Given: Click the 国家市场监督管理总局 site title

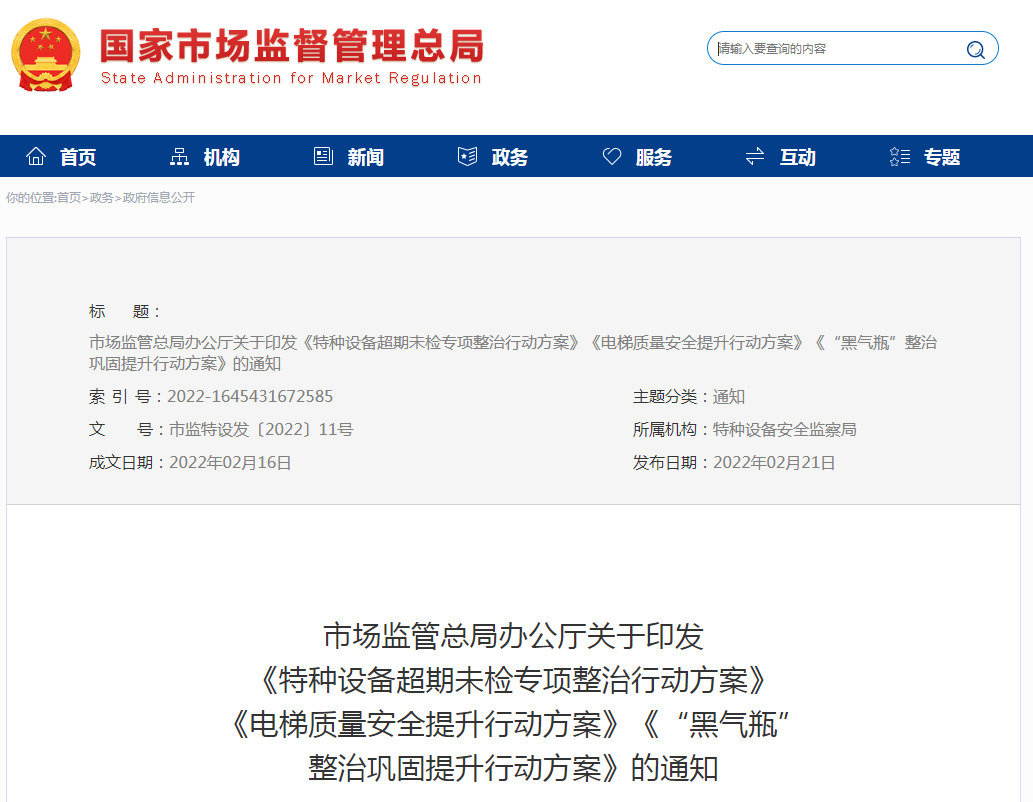Looking at the screenshot, I should tap(292, 46).
